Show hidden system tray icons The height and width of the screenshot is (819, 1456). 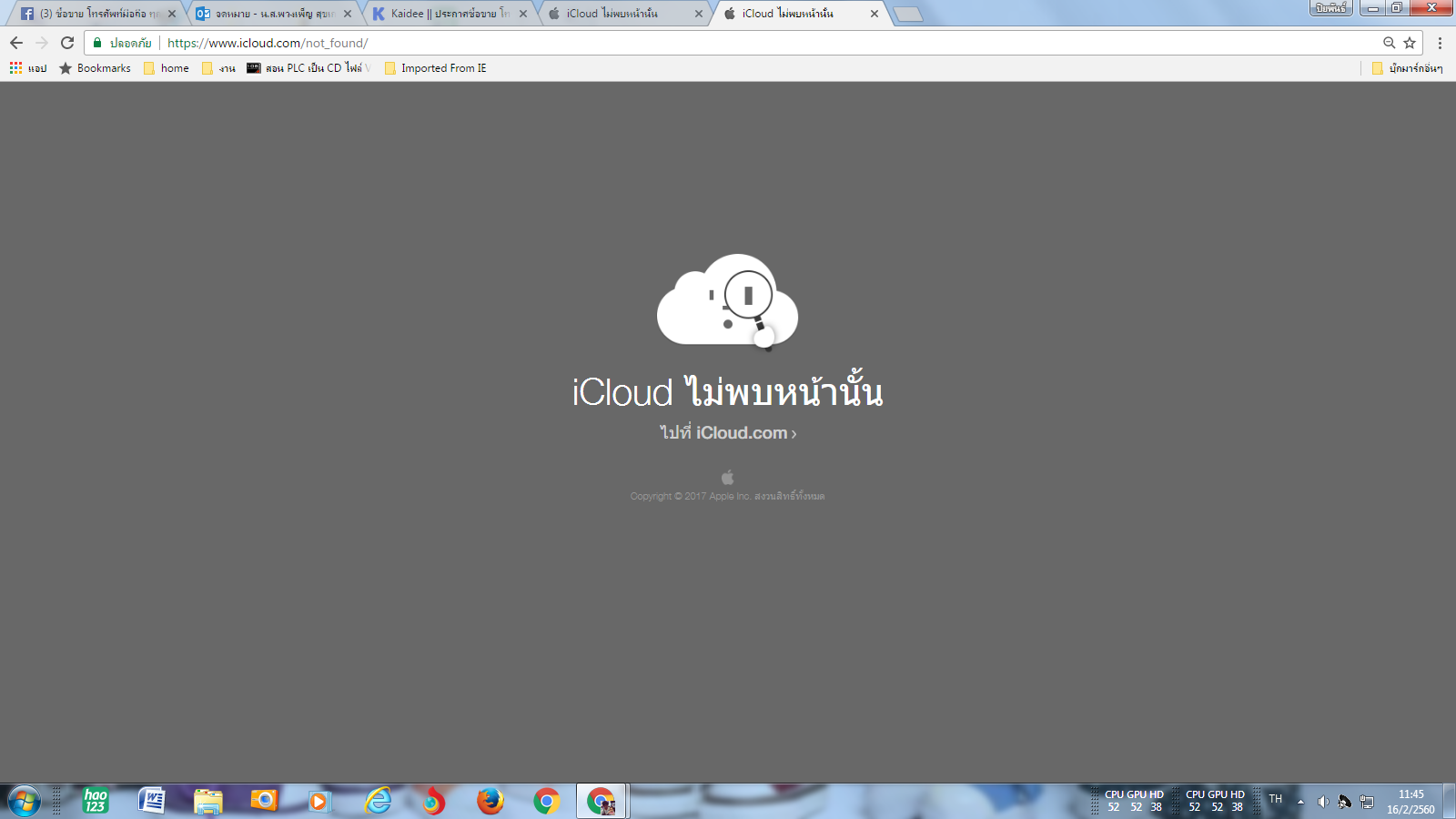(x=1300, y=802)
